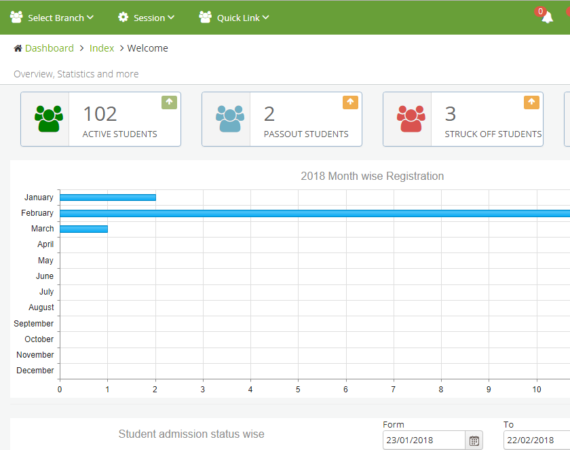Click the From date field 23/01/2018
The width and height of the screenshot is (570, 450).
tap(424, 440)
